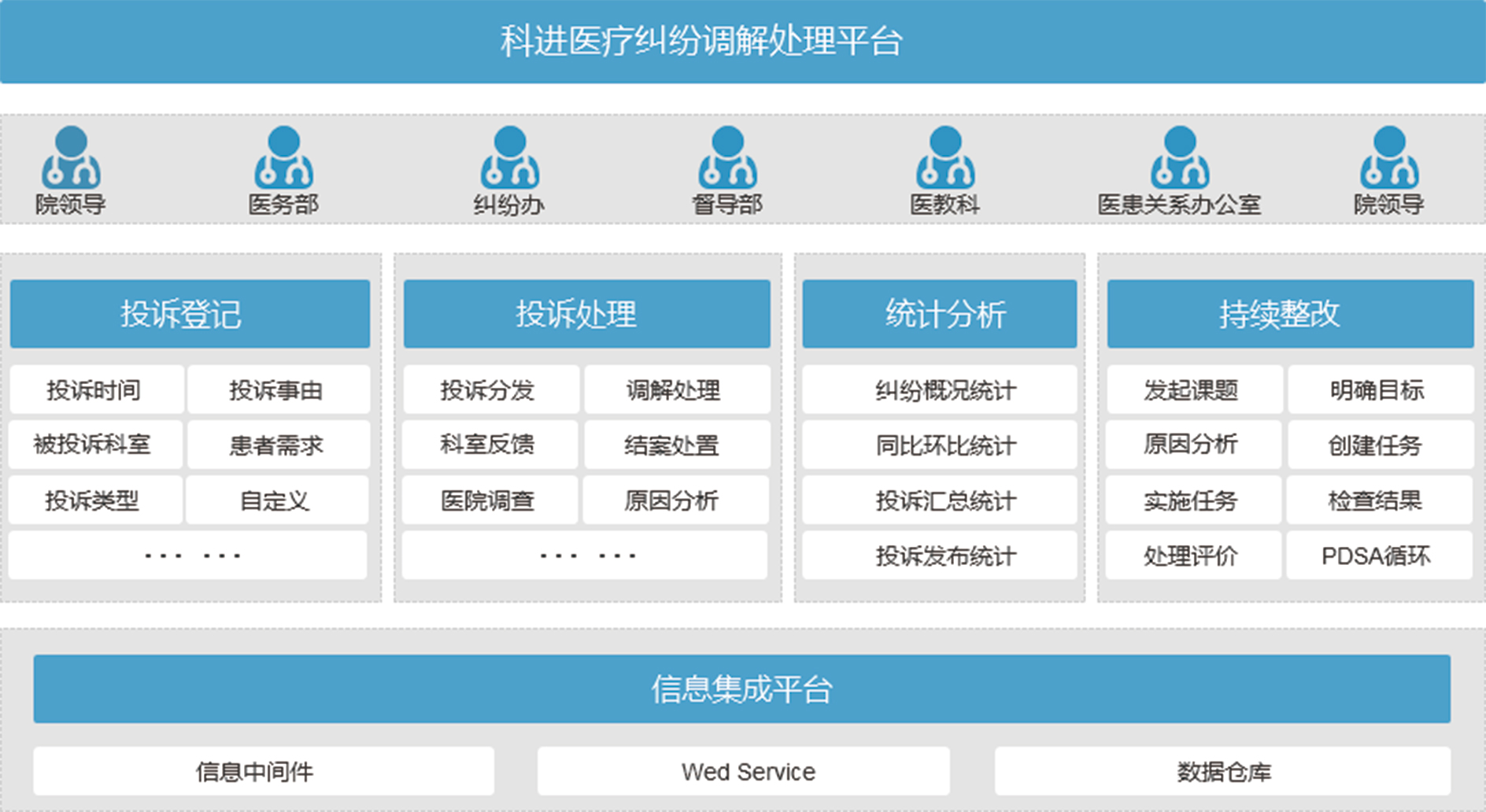1486x812 pixels.
Task: Select the 医患关系办公室 icon
Action: (1179, 159)
